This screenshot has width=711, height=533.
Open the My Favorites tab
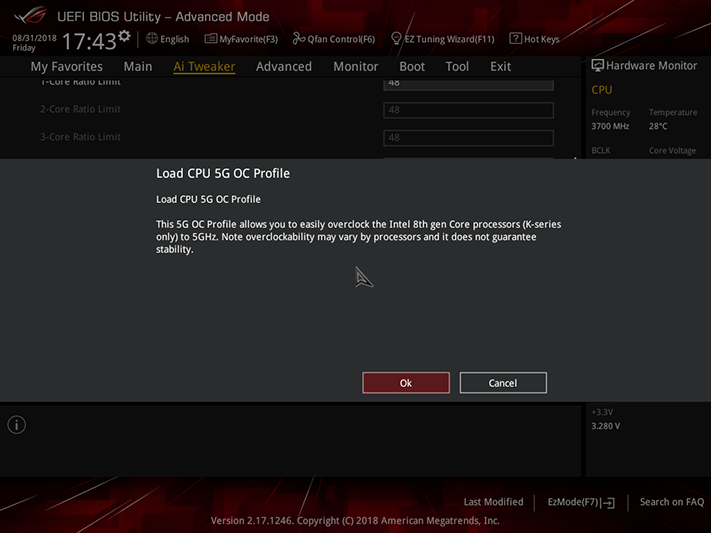point(67,67)
